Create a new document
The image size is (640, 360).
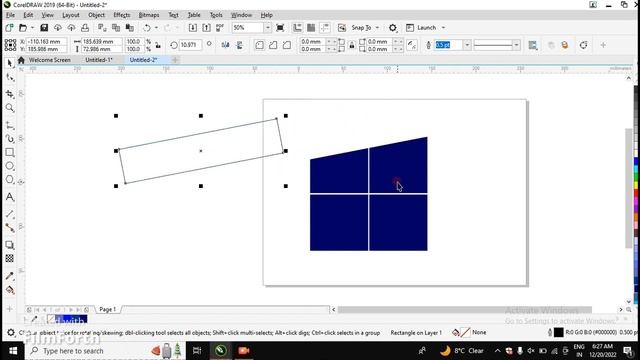(x=9, y=28)
